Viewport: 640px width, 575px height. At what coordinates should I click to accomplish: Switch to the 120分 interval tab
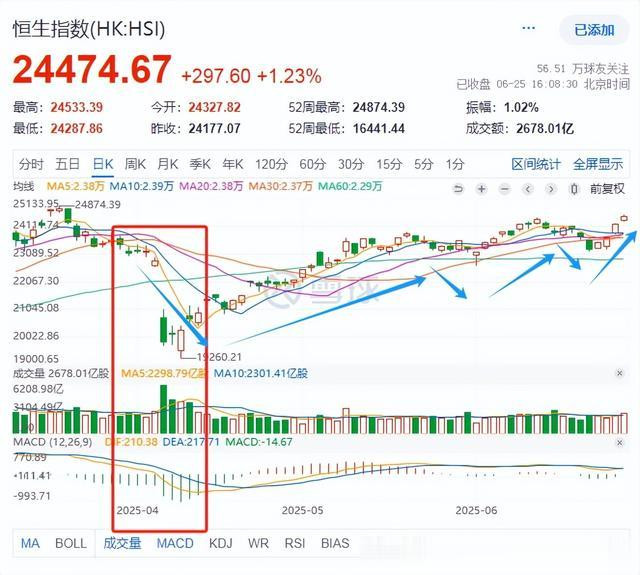pyautogui.click(x=271, y=164)
